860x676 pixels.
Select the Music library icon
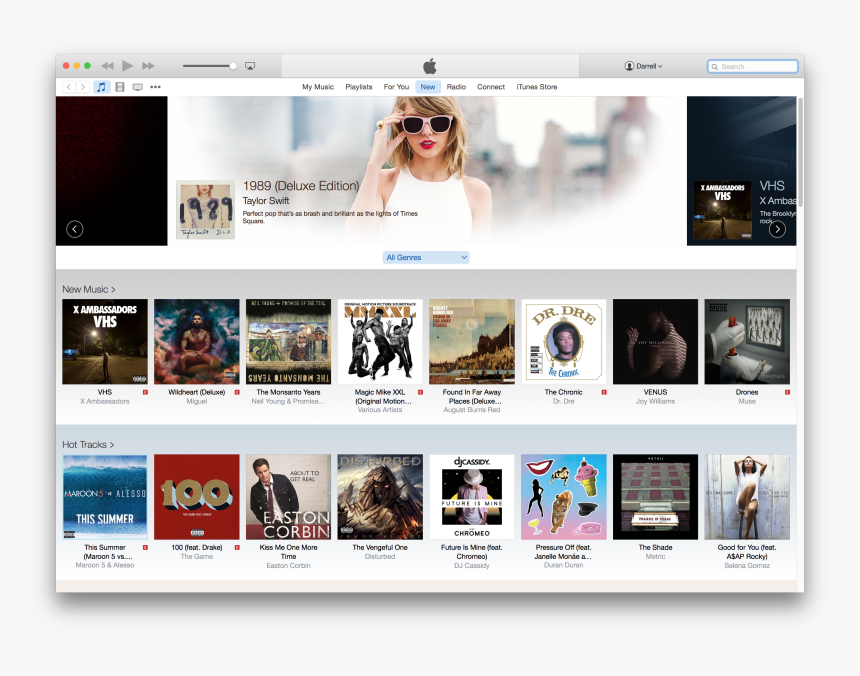(101, 87)
